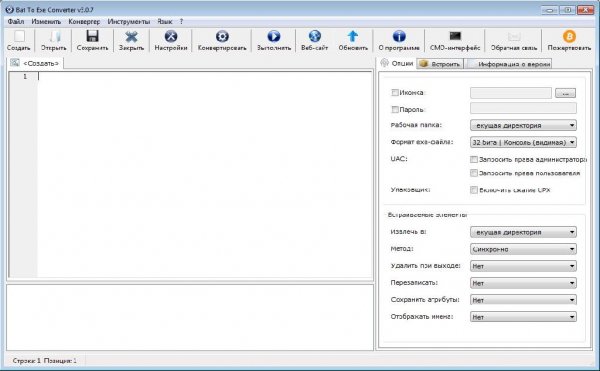
Task: Switch to the Встроить tab
Action: click(x=440, y=64)
